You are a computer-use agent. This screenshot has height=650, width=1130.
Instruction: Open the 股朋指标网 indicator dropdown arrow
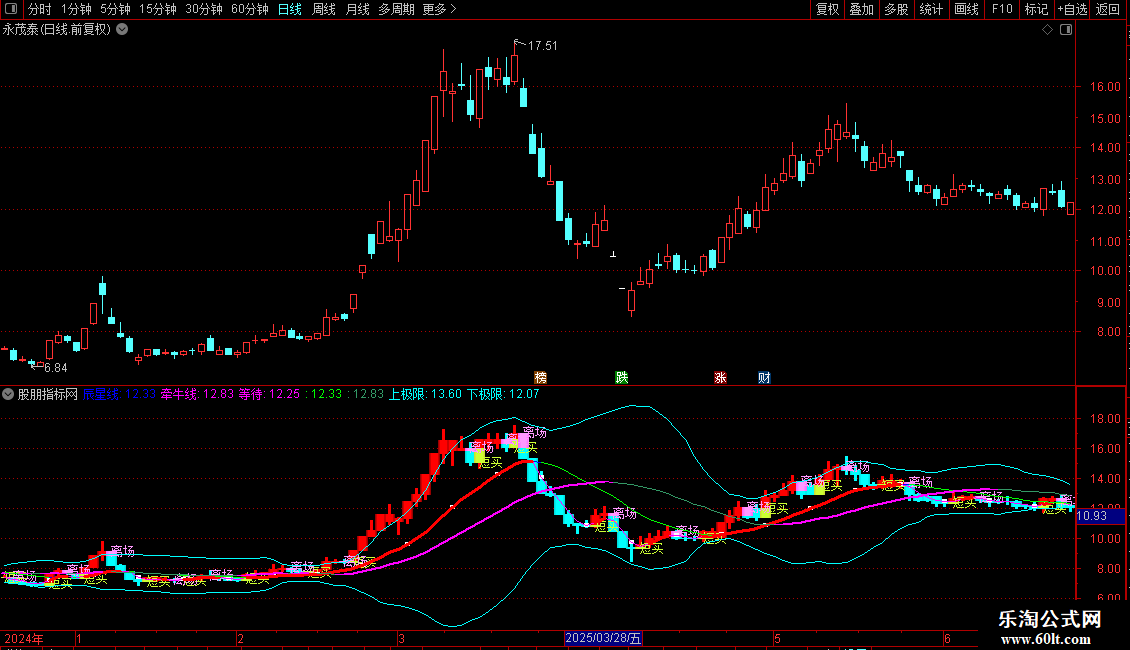(8, 394)
